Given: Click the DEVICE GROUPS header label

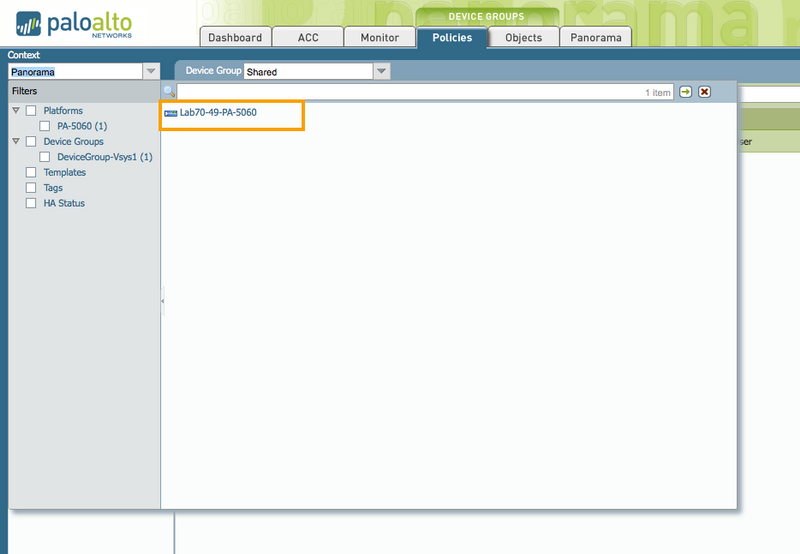Looking at the screenshot, I should point(486,16).
